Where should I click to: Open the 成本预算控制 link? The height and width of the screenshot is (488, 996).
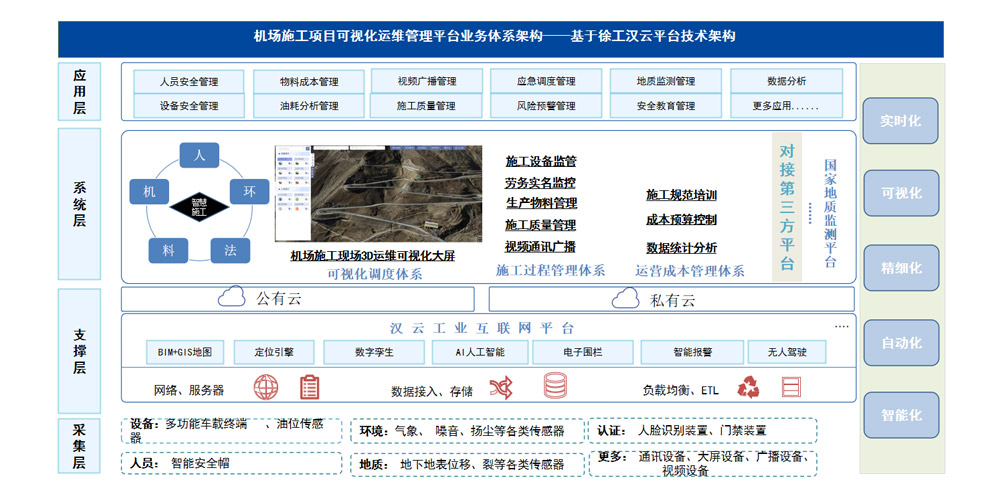click(681, 219)
